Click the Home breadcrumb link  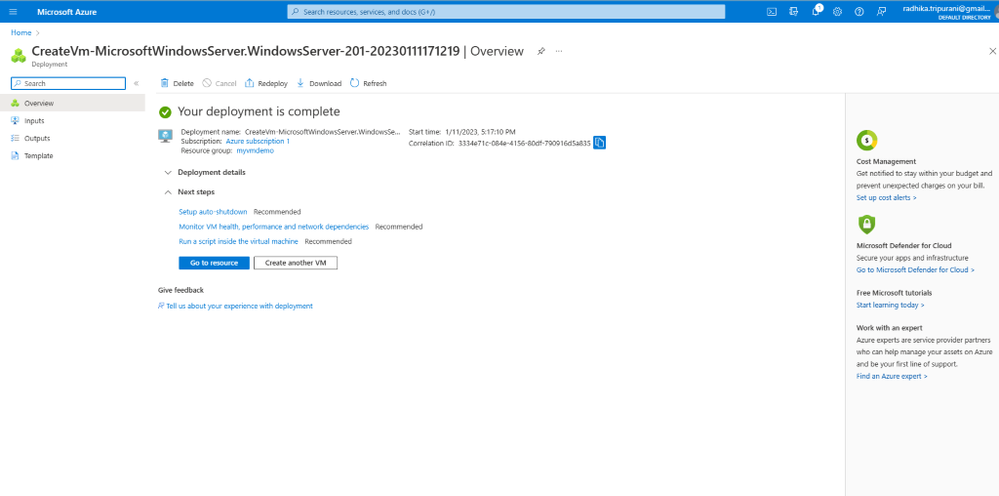(21, 32)
